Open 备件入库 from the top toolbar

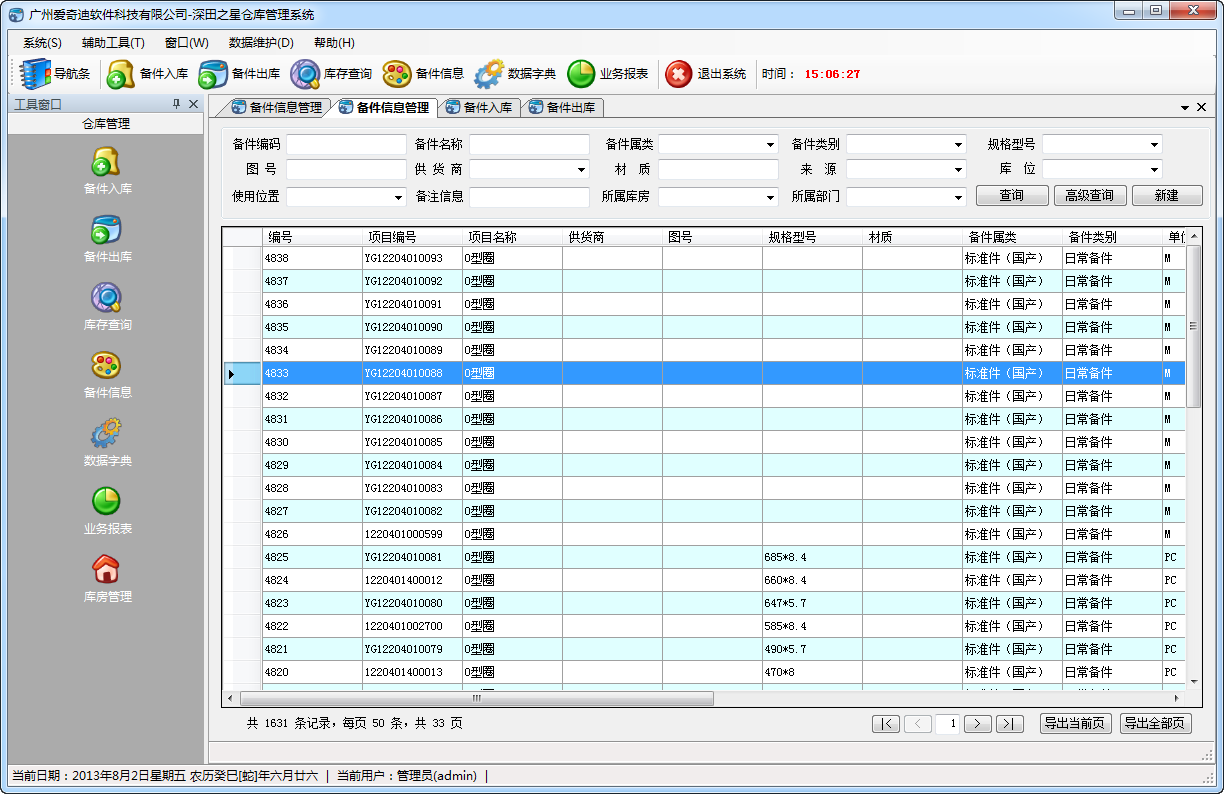[x=121, y=74]
